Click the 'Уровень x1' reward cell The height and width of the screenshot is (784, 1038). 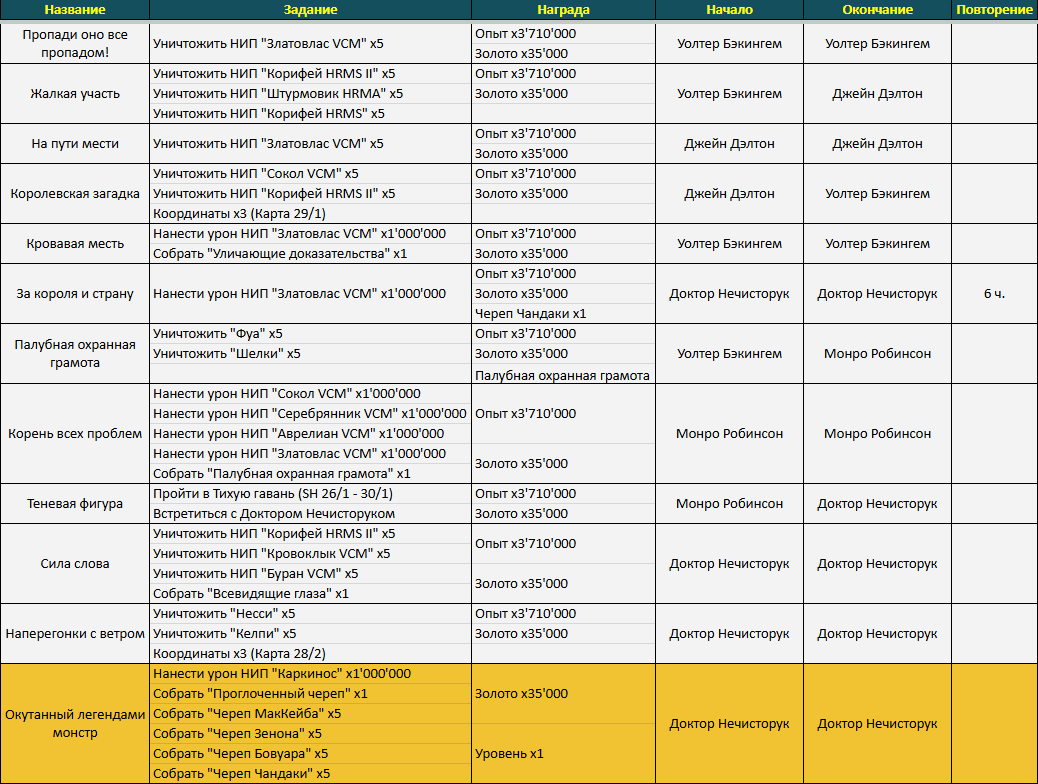pos(510,754)
